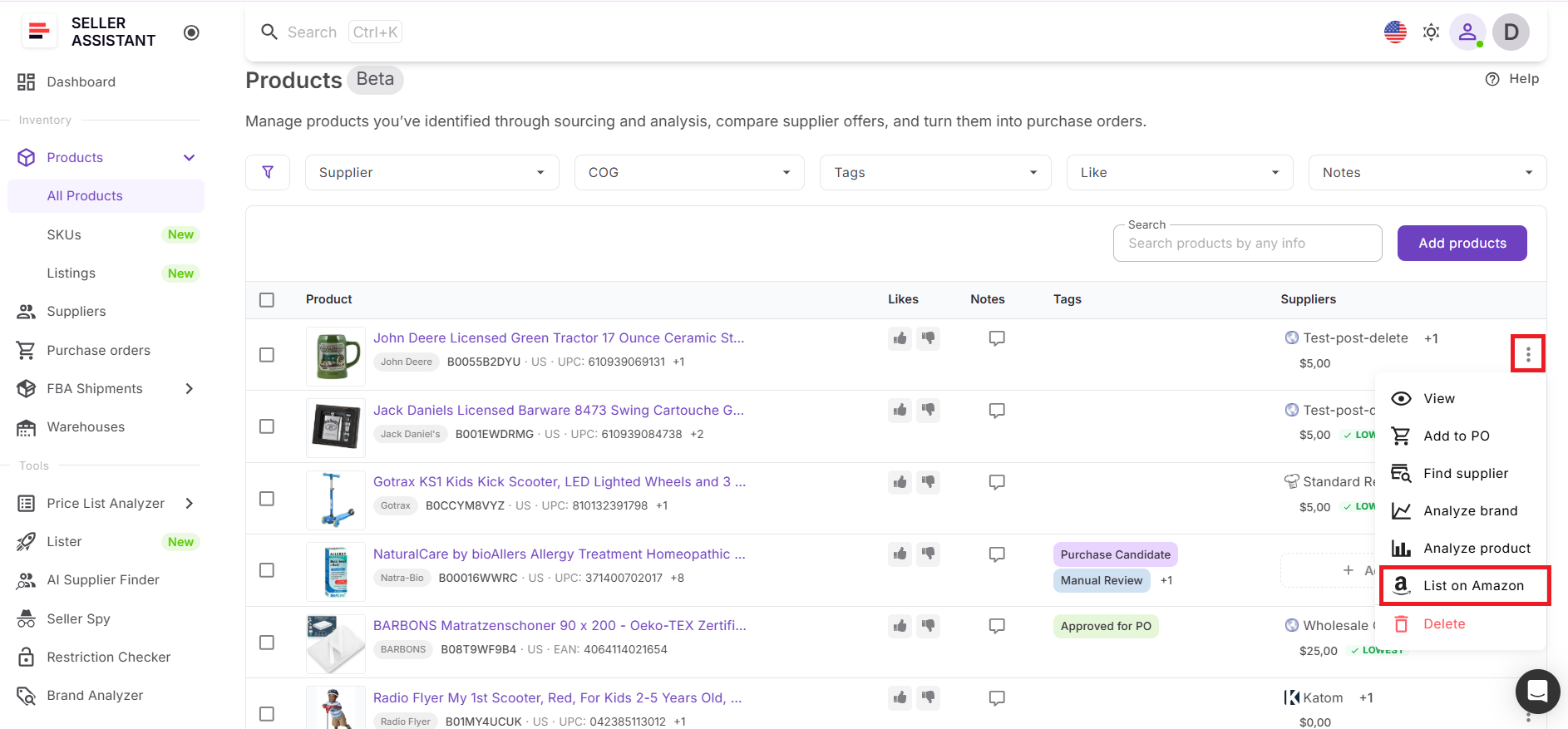
Task: Click the Add products button
Action: pyautogui.click(x=1462, y=244)
